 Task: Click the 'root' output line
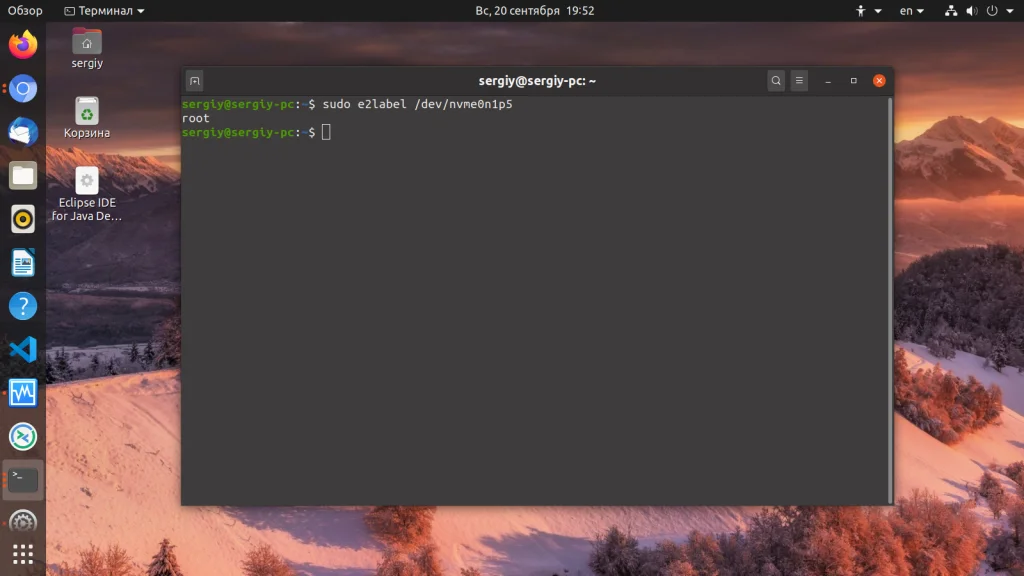click(x=196, y=118)
